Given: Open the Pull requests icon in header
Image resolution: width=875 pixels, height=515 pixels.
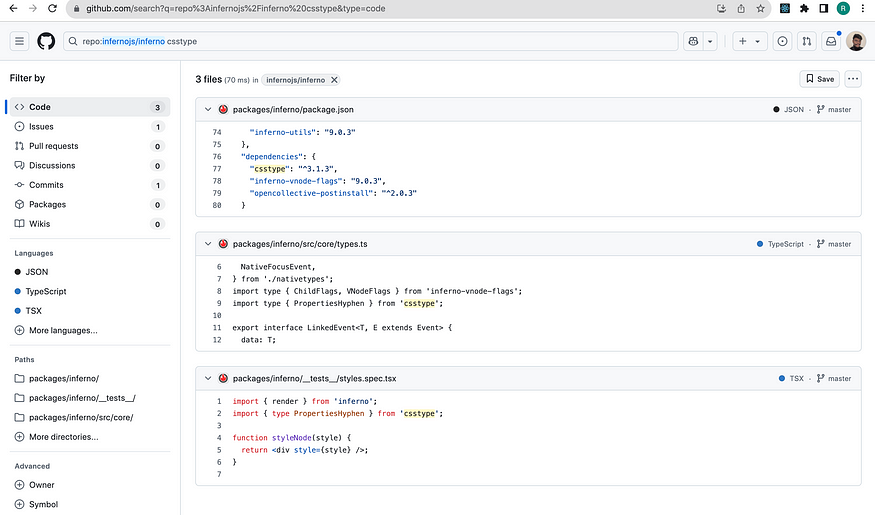Looking at the screenshot, I should 806,41.
